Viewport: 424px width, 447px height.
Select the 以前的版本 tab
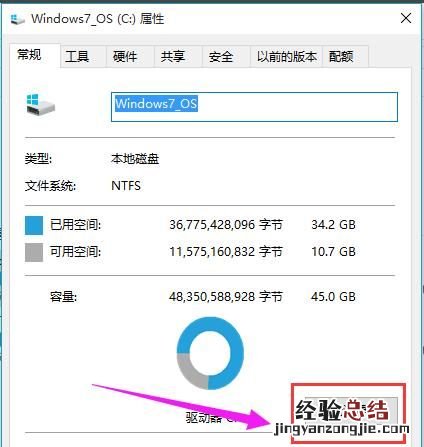tap(287, 56)
